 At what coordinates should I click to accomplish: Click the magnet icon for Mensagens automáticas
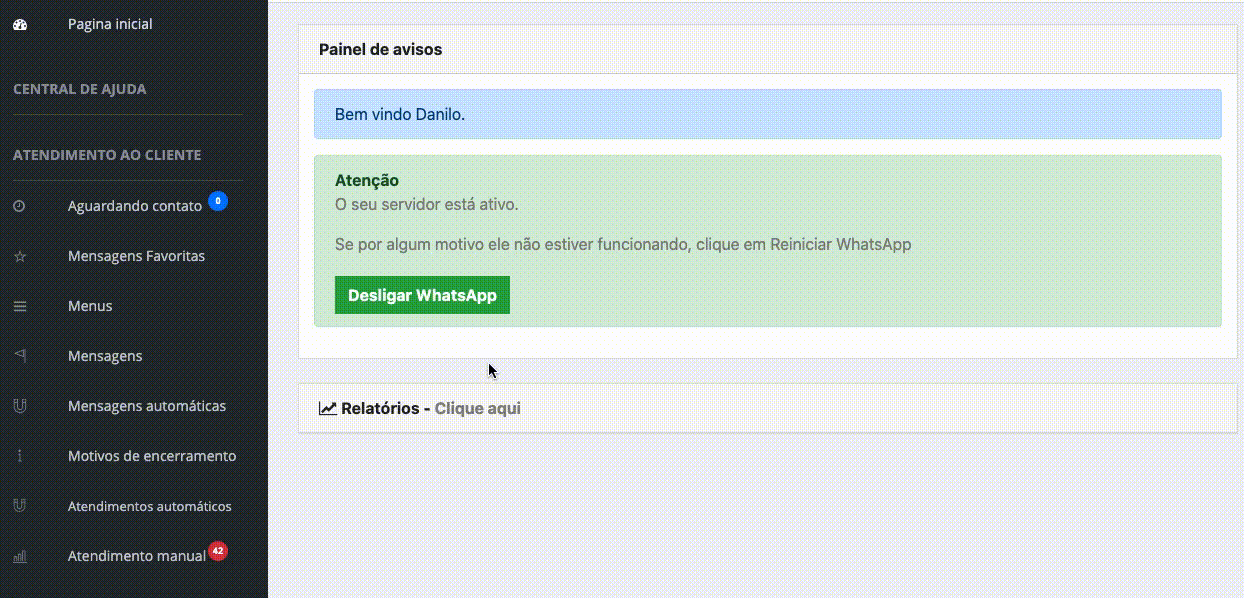(19, 406)
